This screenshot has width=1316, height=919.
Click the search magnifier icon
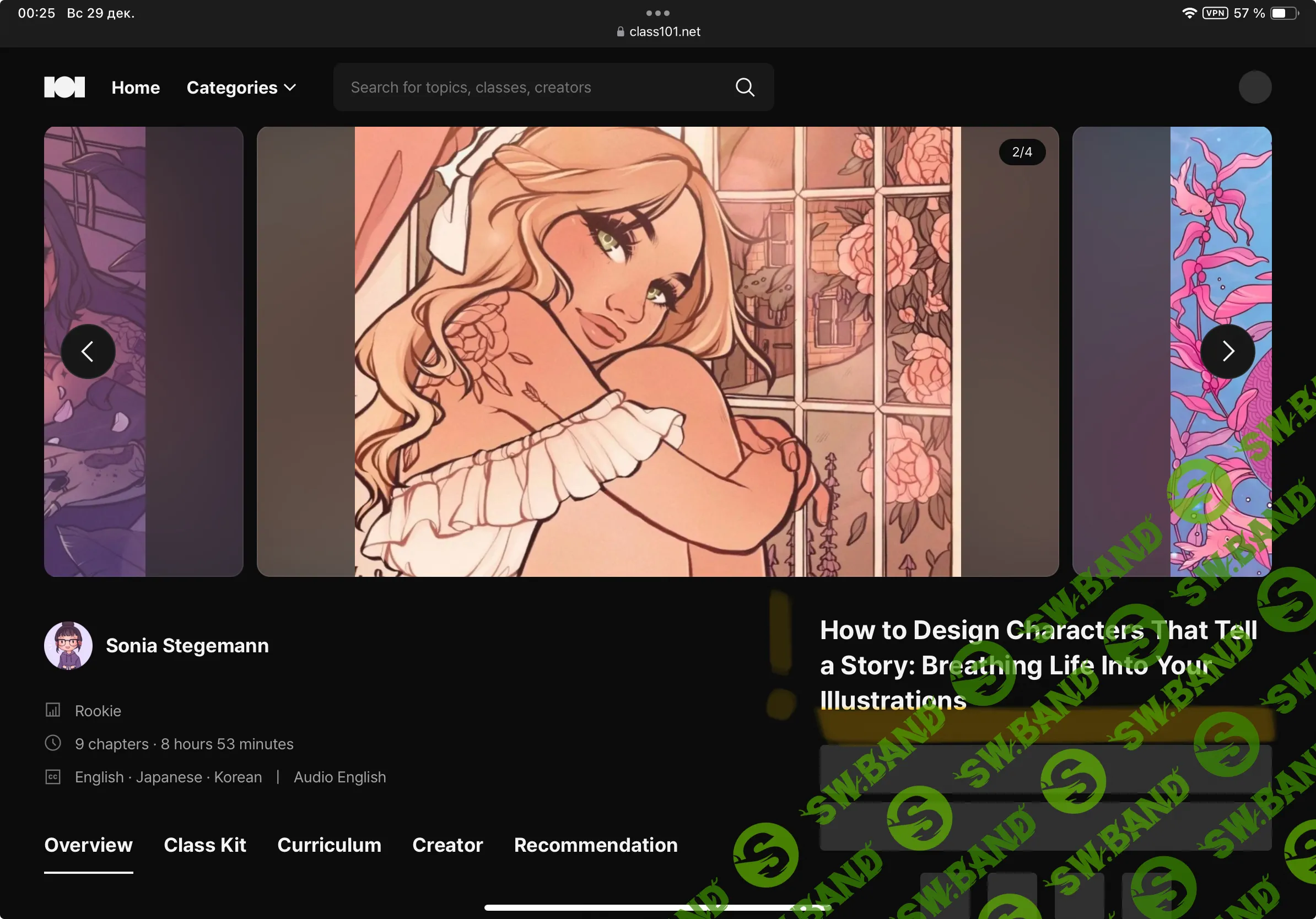point(745,87)
